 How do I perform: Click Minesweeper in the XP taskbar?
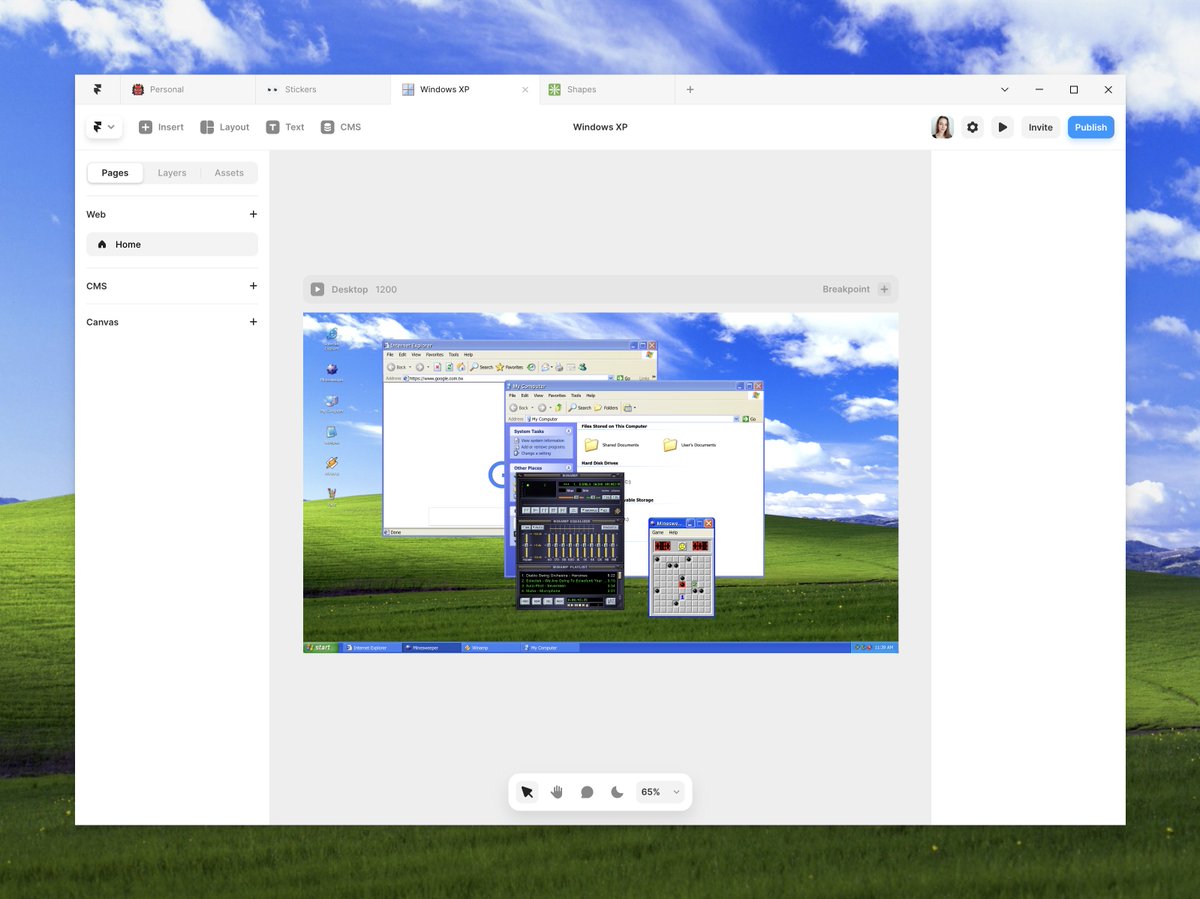point(431,648)
